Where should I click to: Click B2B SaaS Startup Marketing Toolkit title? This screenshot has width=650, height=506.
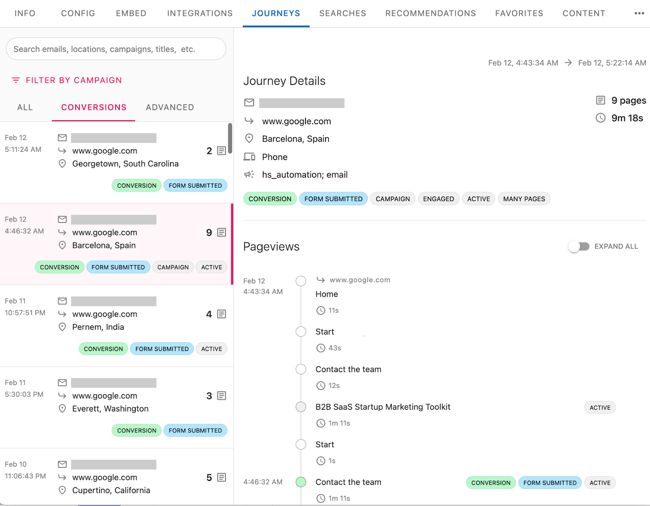coord(383,407)
